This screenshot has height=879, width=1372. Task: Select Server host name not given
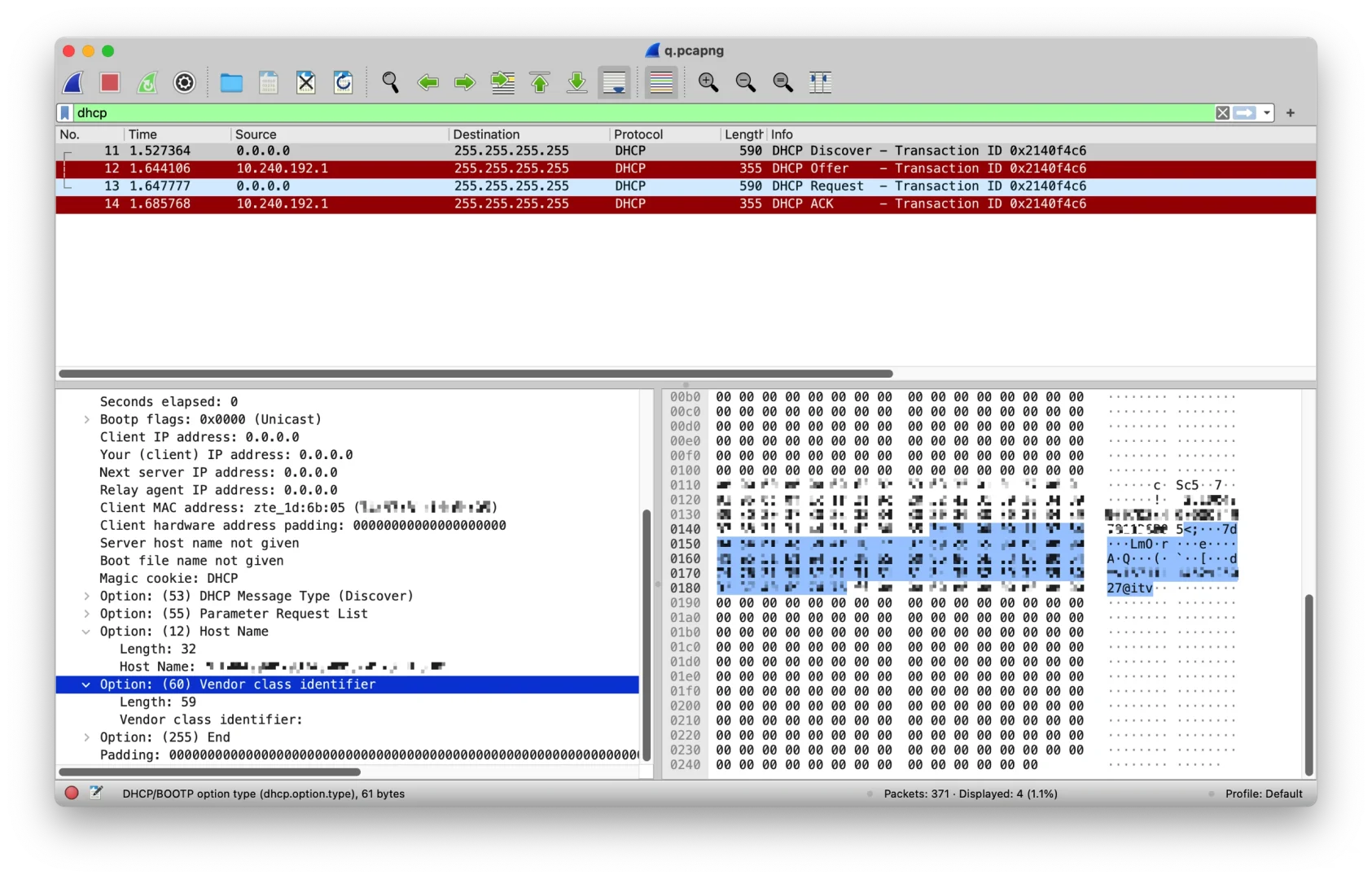348,544
